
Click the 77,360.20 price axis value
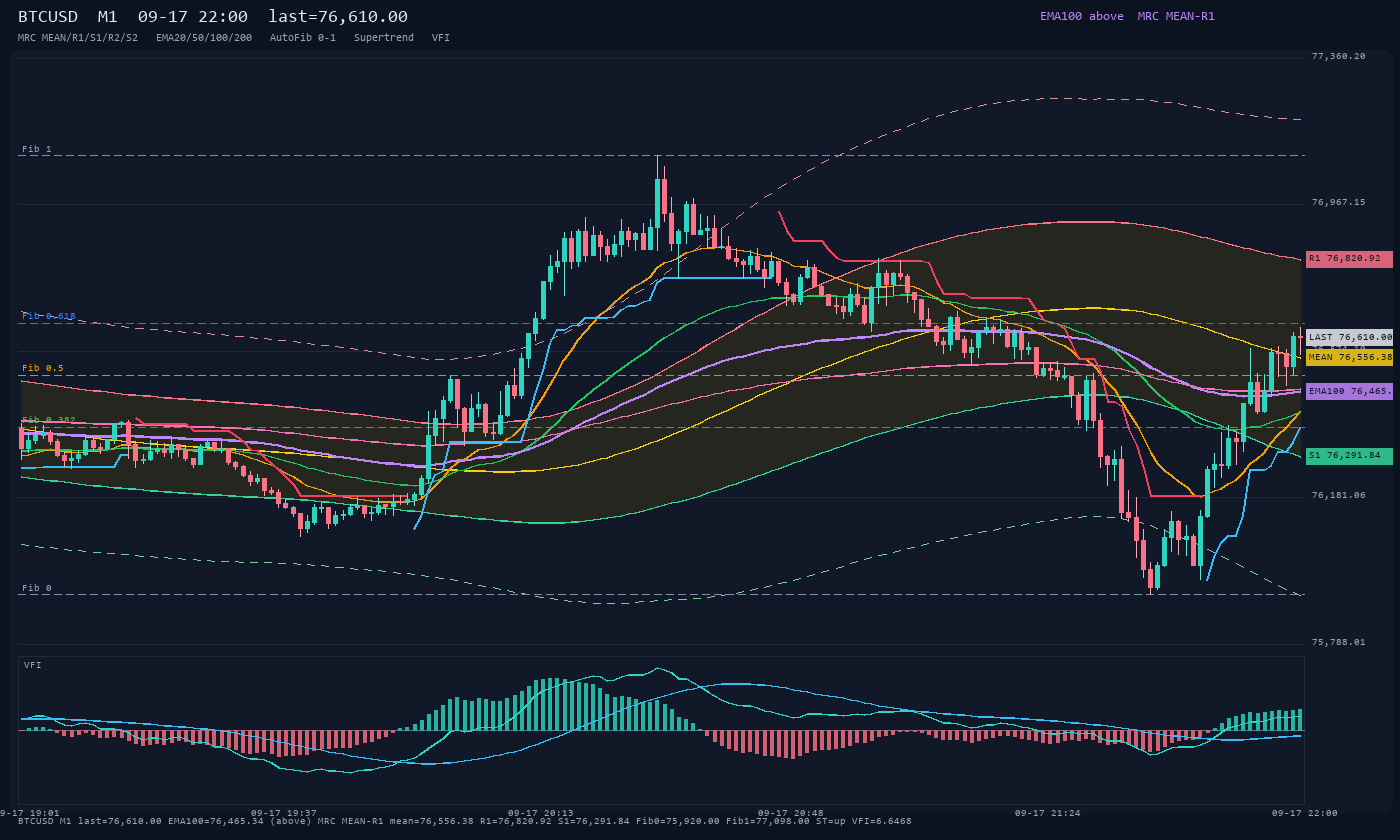[1338, 56]
